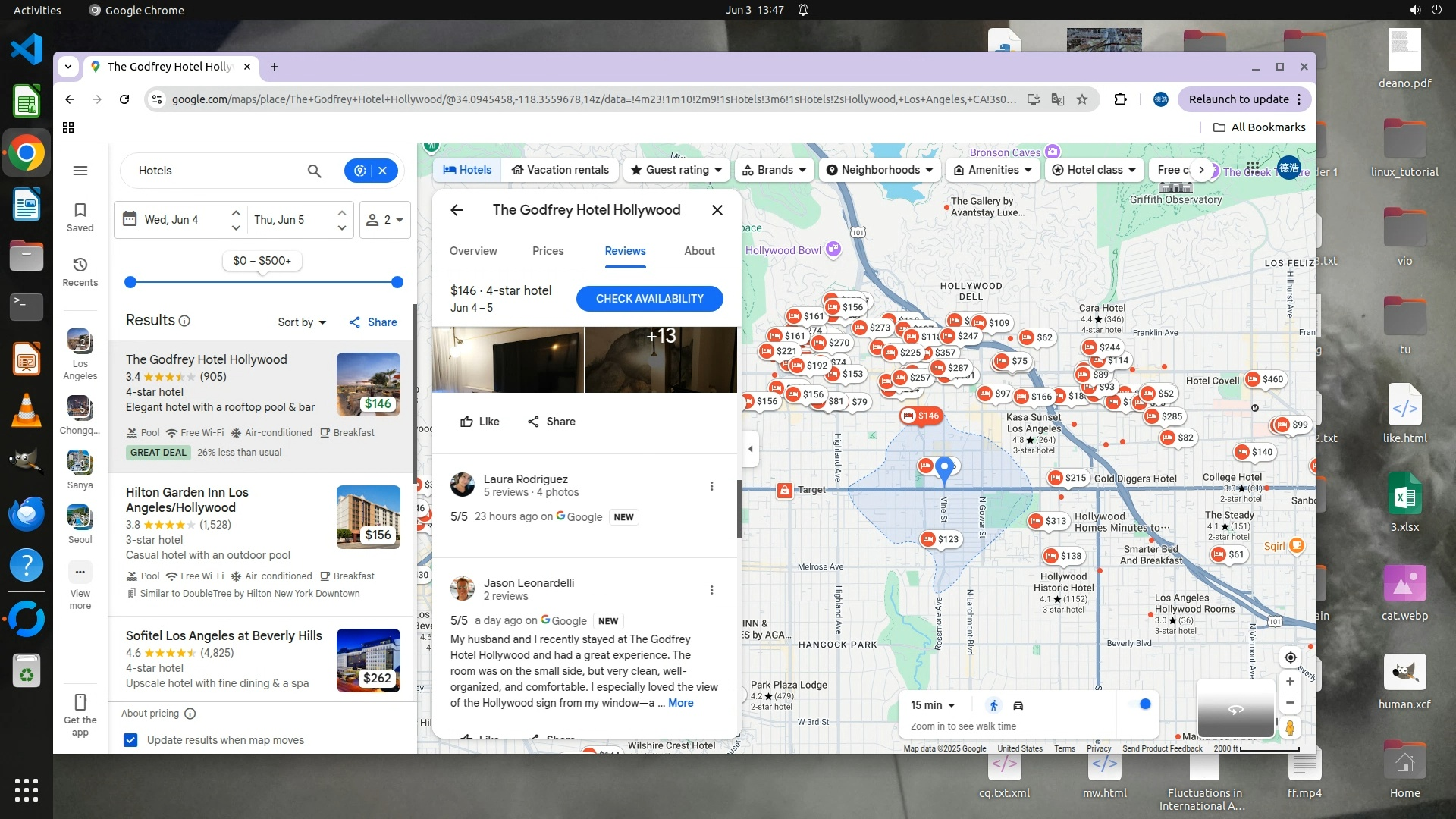The image size is (1456, 819).
Task: Click the search magnifier icon
Action: pos(314,171)
